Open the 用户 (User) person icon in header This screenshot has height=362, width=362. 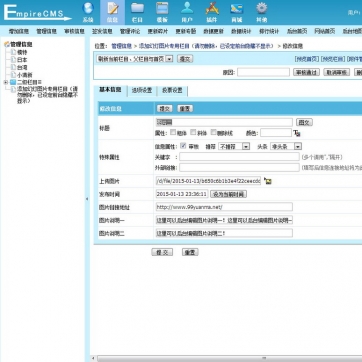tap(187, 8)
